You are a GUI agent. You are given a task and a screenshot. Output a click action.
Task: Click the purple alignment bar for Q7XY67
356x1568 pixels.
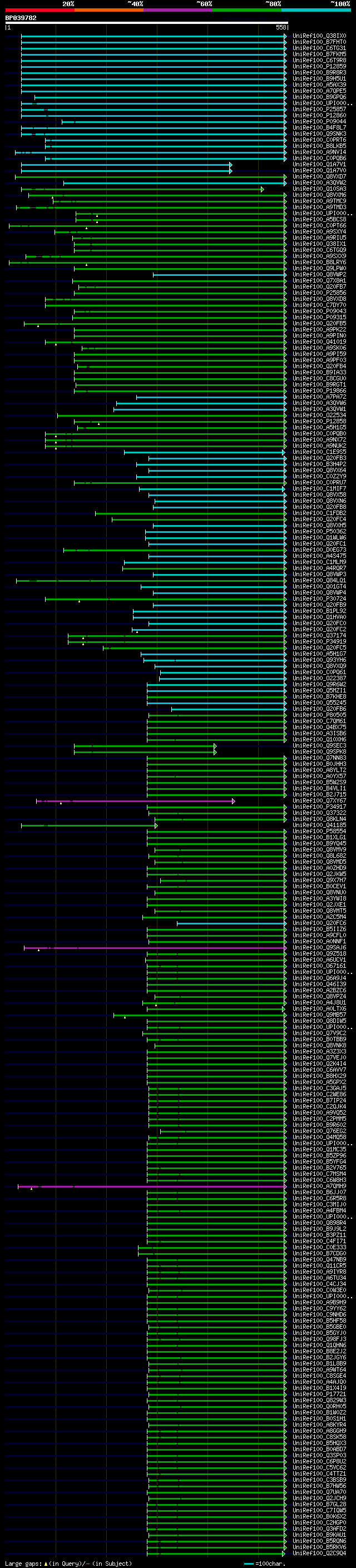tap(135, 802)
